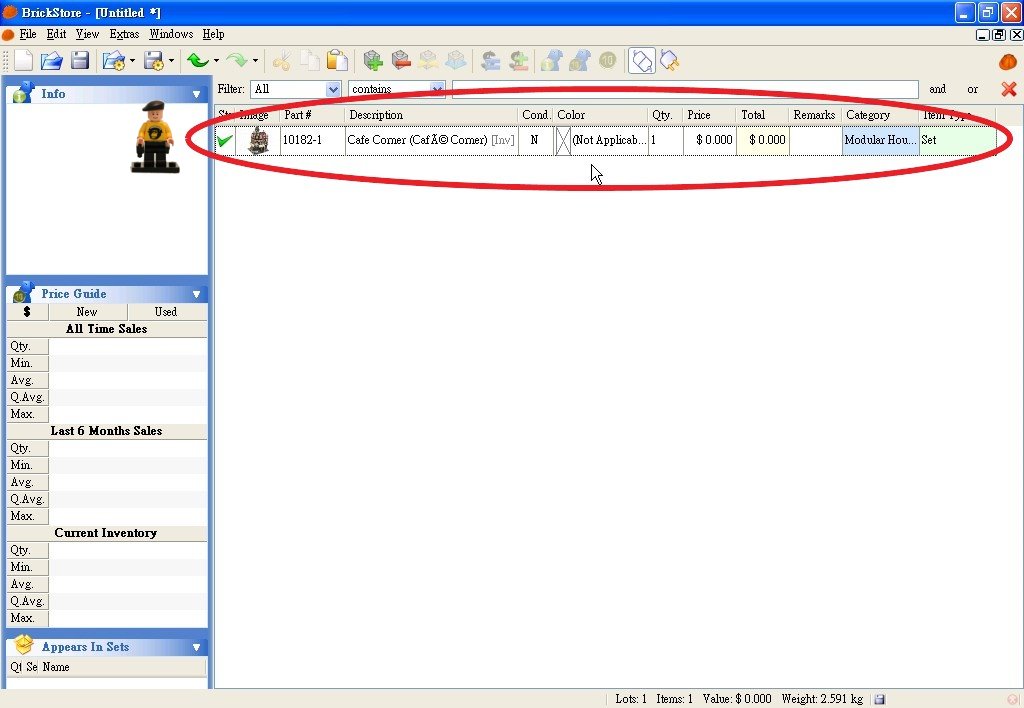1024x708 pixels.
Task: Open the Windows menu
Action: click(x=171, y=34)
